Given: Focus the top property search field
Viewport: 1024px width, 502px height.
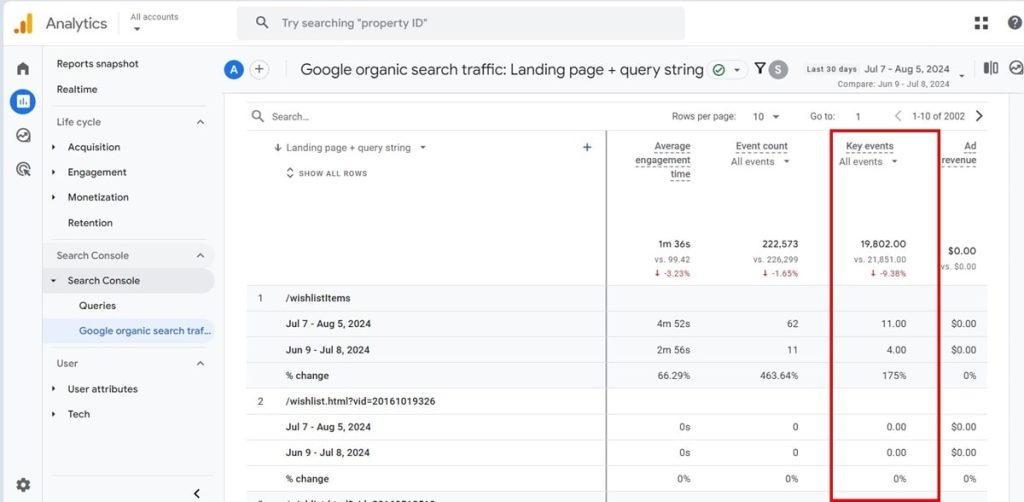Looking at the screenshot, I should pyautogui.click(x=461, y=24).
